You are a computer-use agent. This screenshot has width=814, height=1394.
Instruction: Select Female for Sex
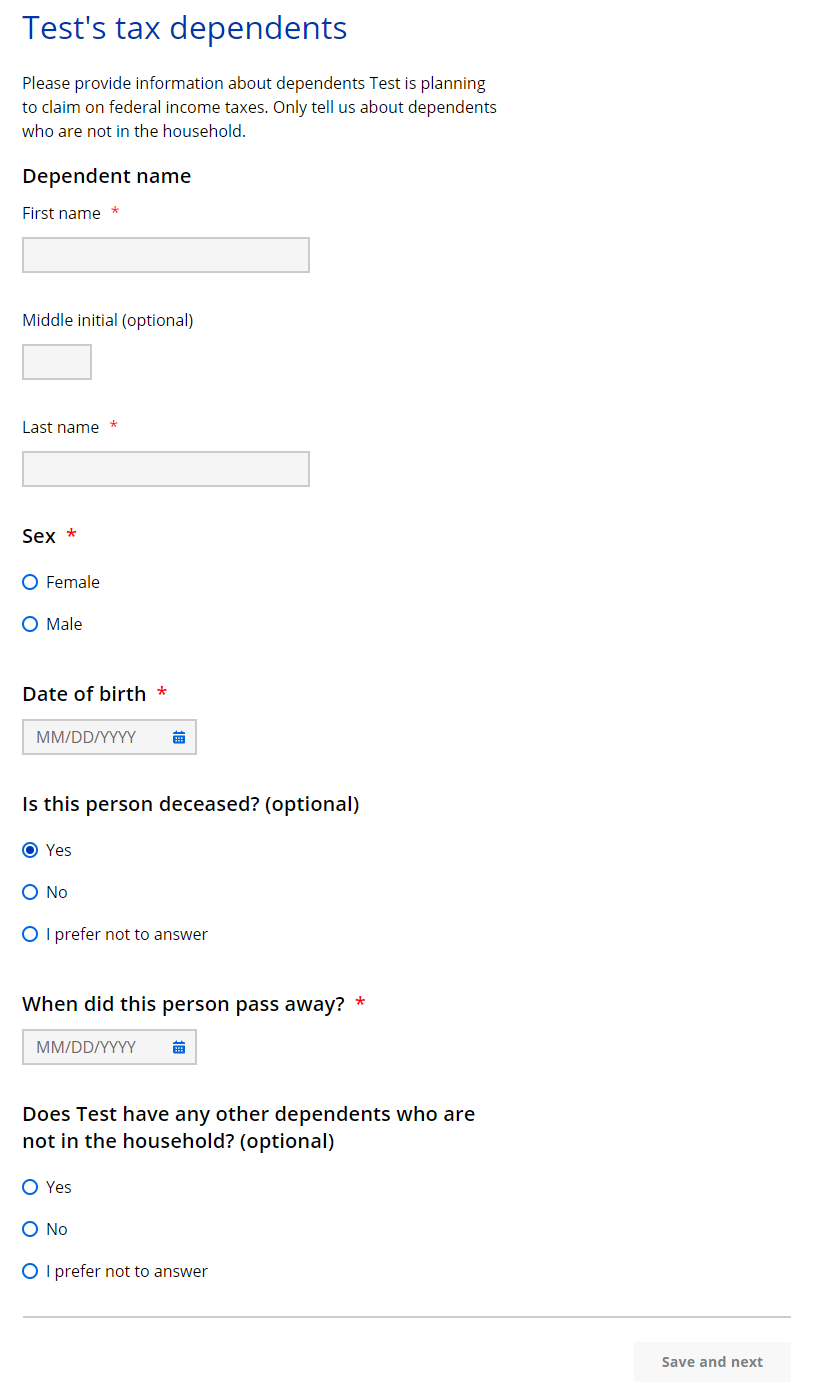[x=30, y=582]
